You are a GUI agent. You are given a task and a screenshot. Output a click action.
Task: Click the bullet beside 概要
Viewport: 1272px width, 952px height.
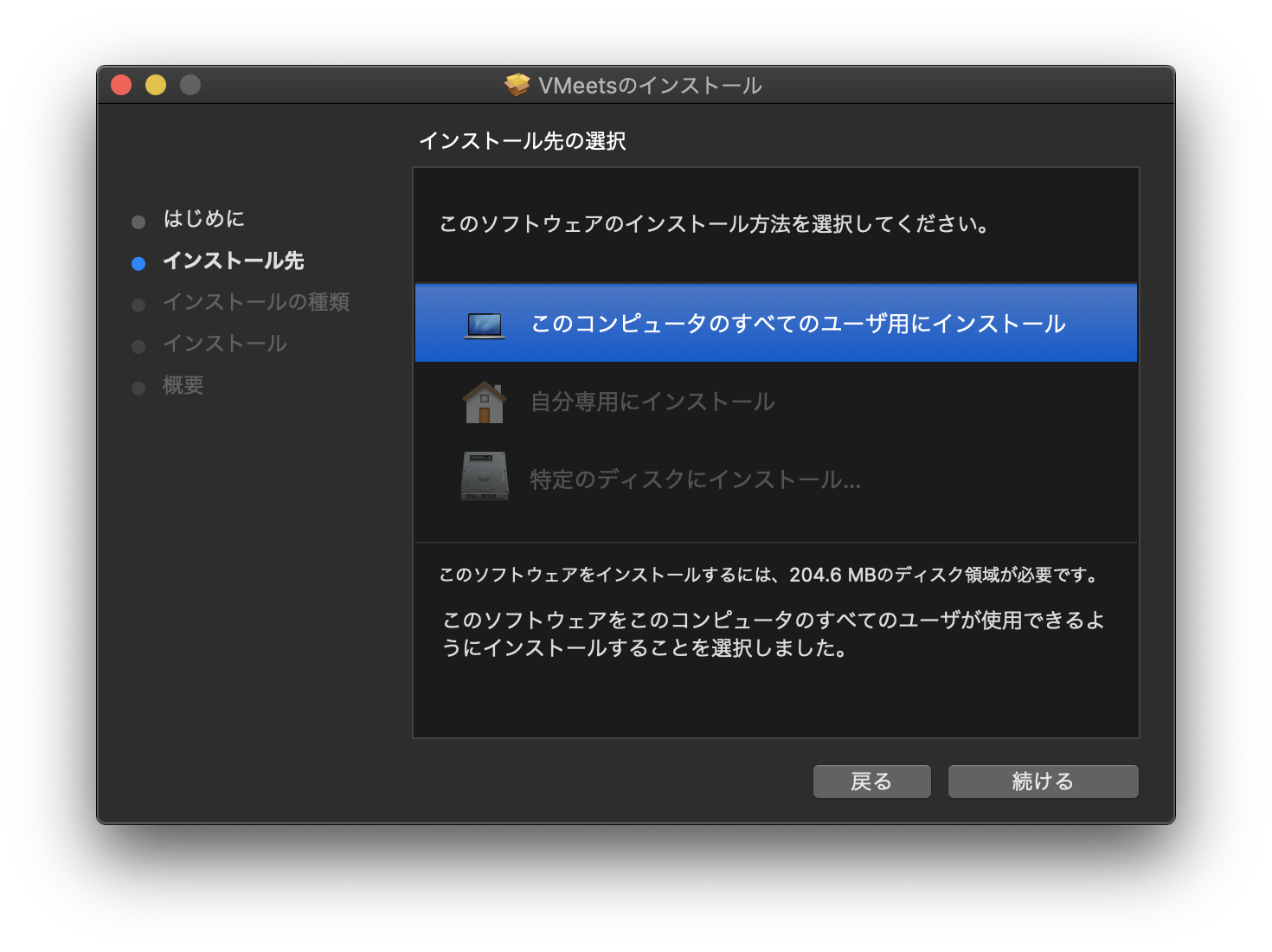click(x=138, y=388)
